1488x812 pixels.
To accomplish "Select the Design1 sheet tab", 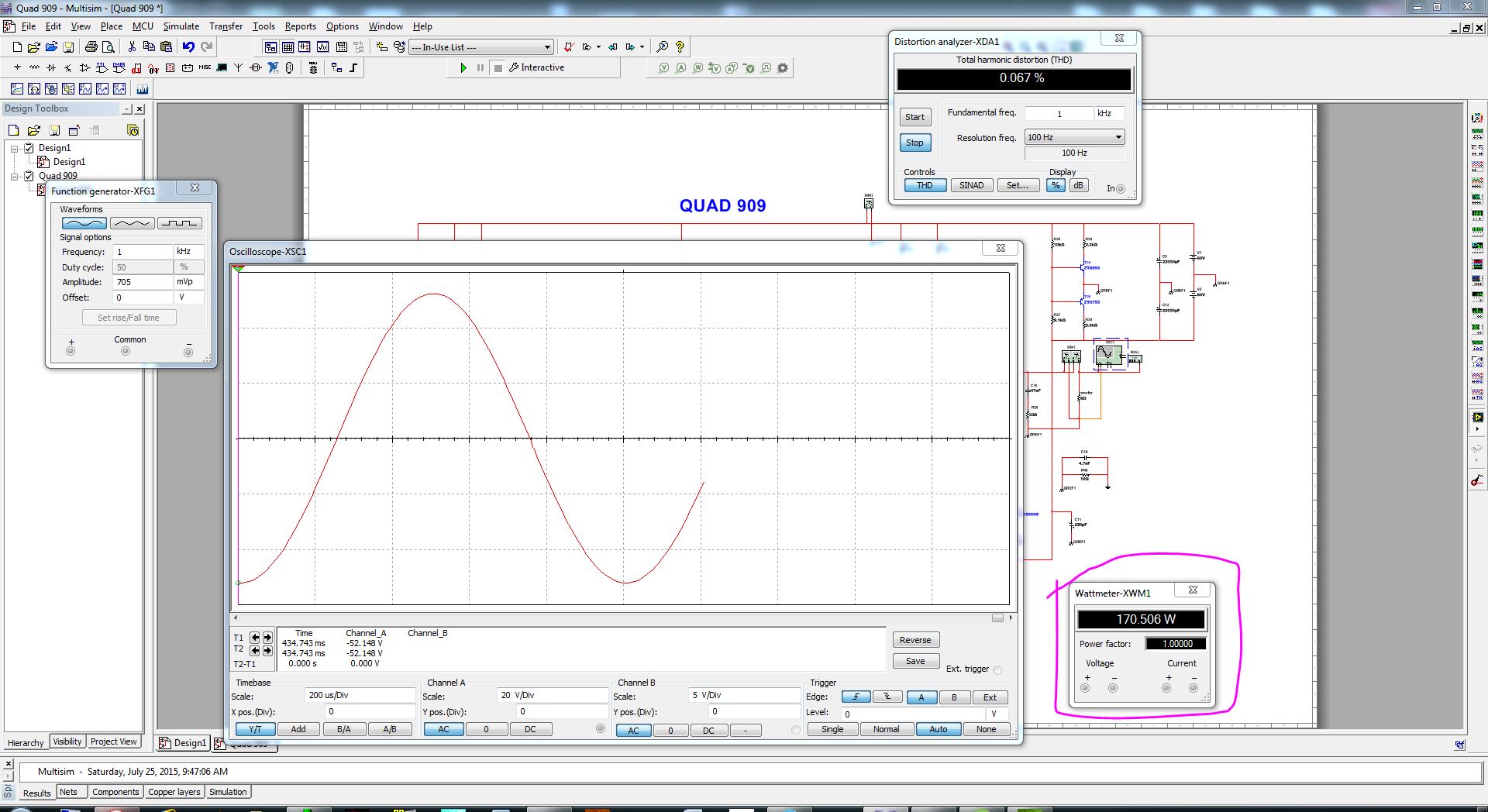I will tap(183, 743).
